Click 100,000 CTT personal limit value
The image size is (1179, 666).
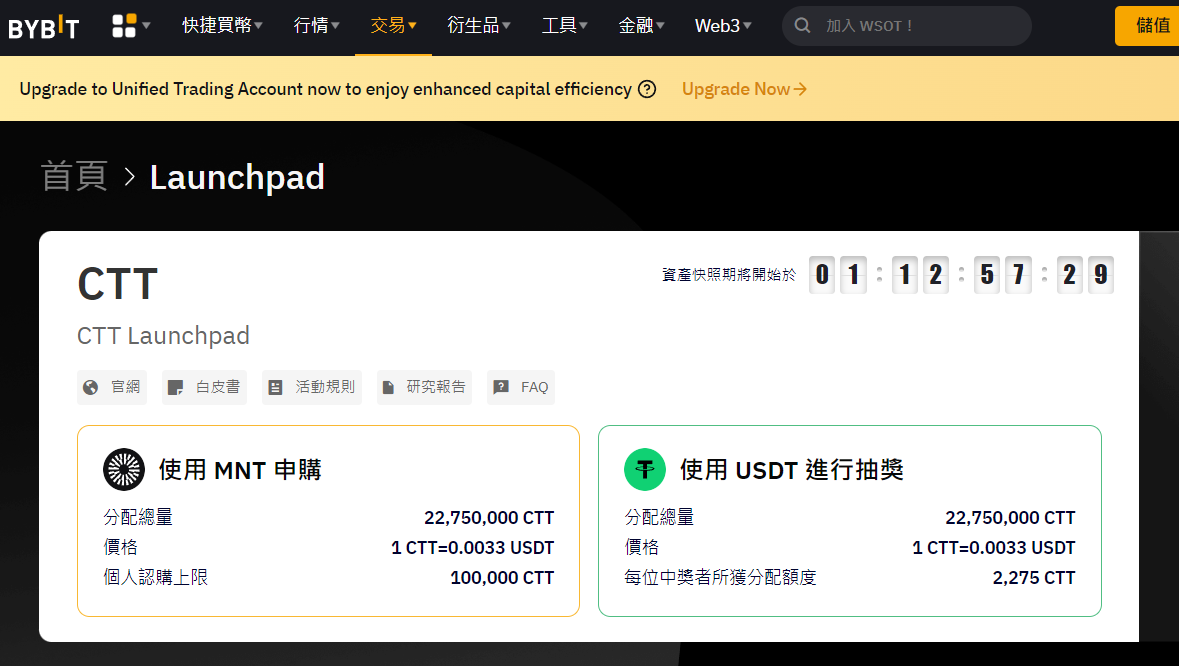502,577
